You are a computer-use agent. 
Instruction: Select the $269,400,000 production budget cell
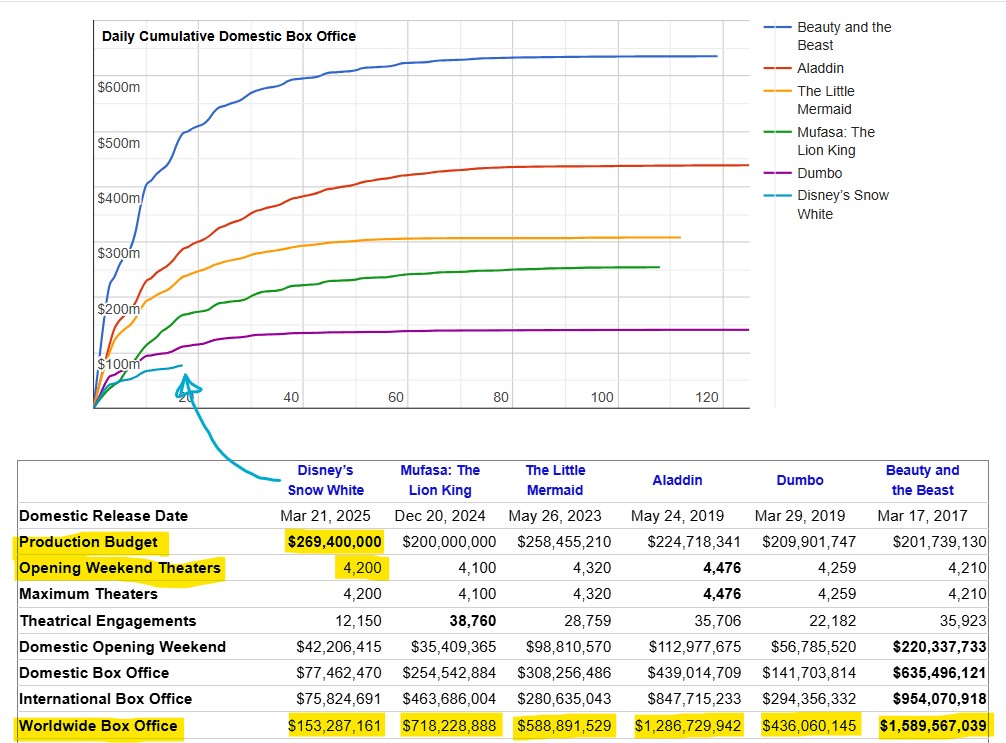click(335, 542)
